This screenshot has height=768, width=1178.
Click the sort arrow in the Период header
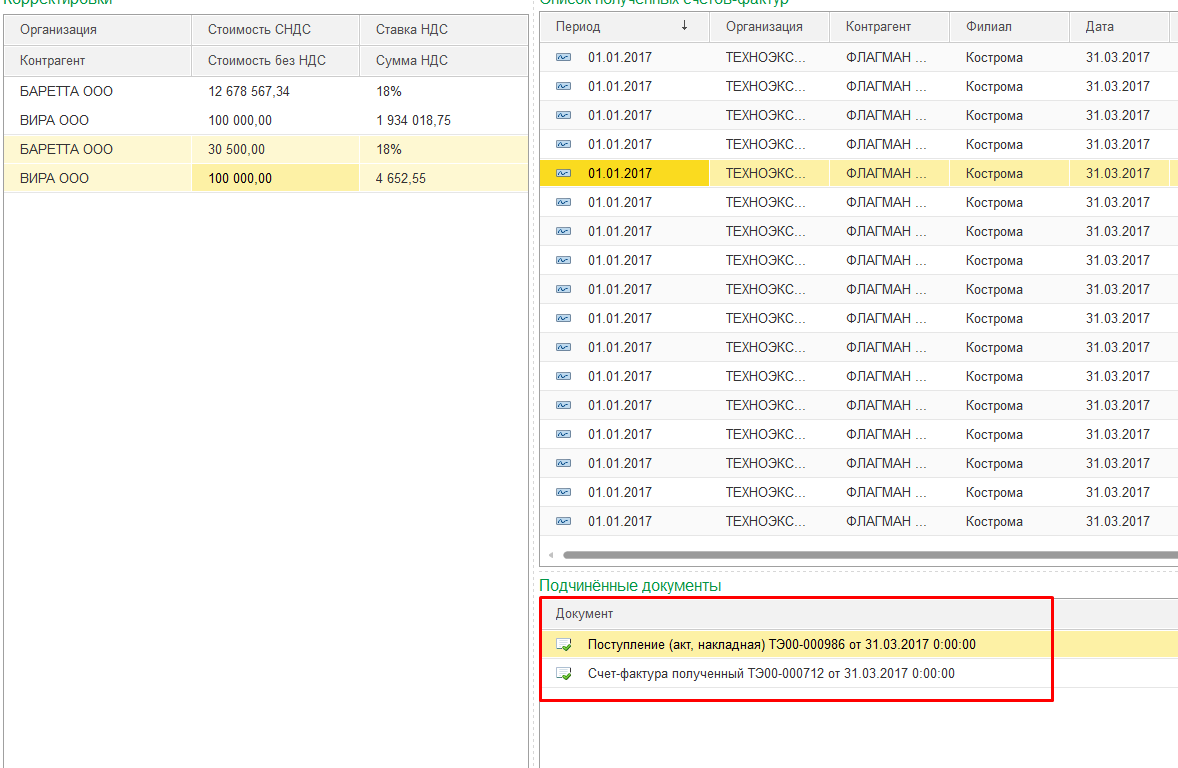click(684, 26)
